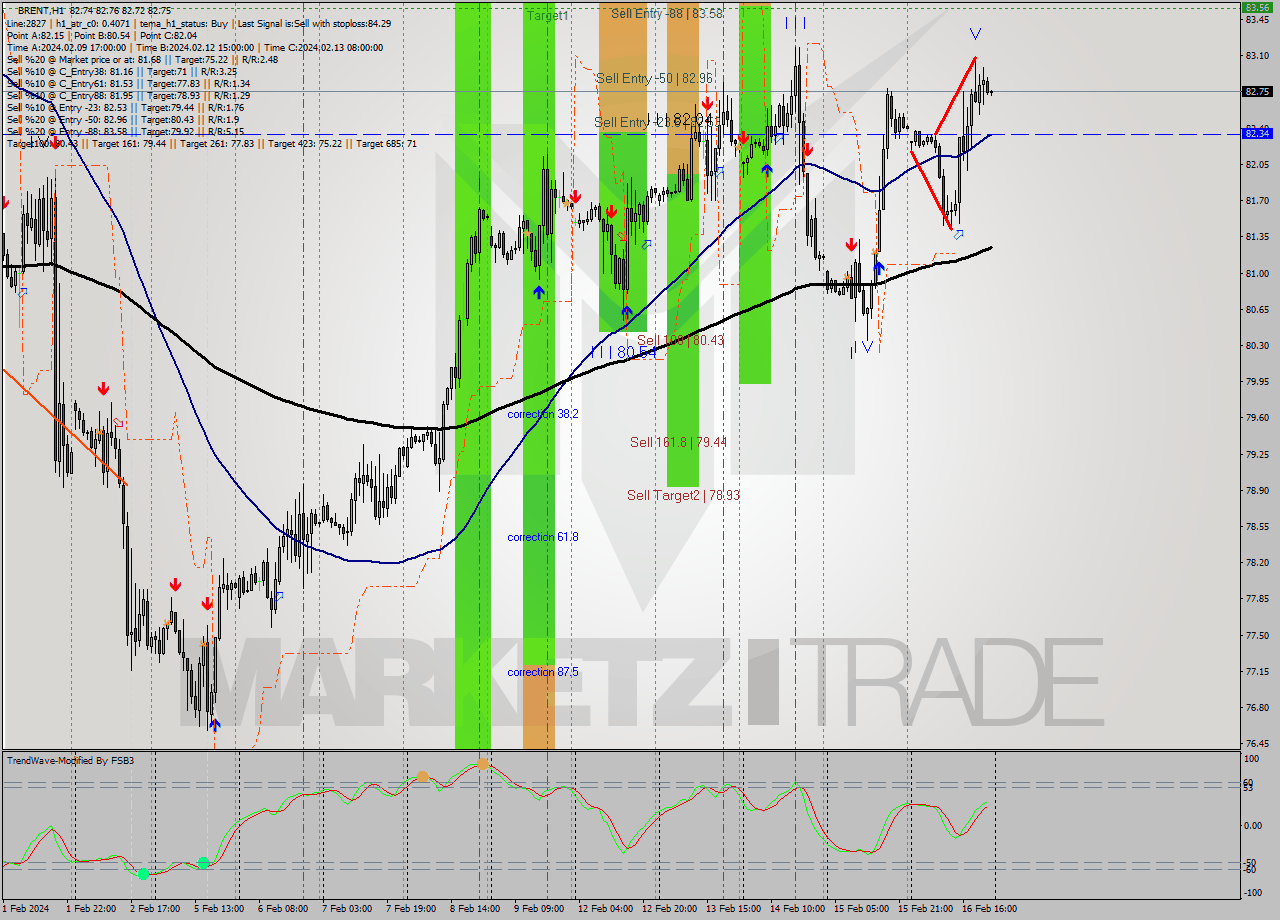The height and width of the screenshot is (920, 1280).
Task: Click the '14 Feb 10:00' time label
Action: 797,909
